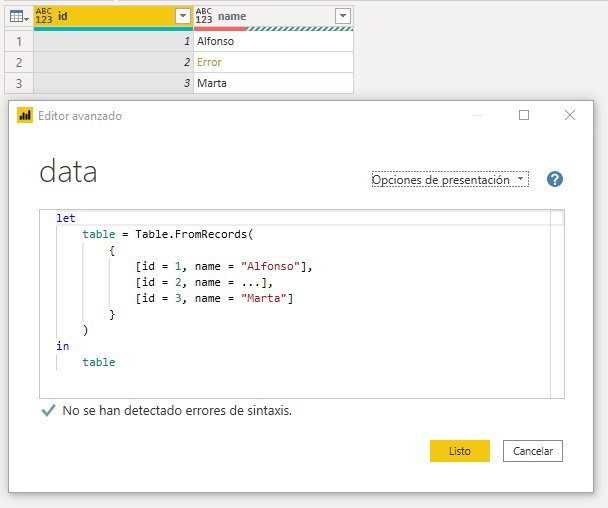608x508 pixels.
Task: Place cursor on Table.FromRecords( line
Action: tap(168, 234)
